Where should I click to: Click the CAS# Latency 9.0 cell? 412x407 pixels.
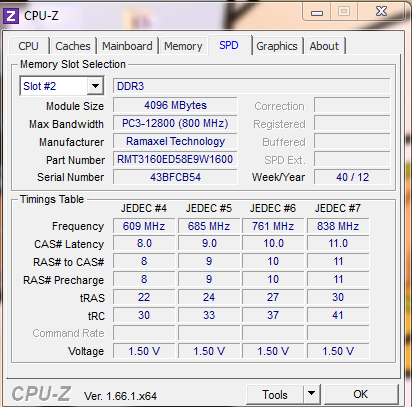[209, 243]
